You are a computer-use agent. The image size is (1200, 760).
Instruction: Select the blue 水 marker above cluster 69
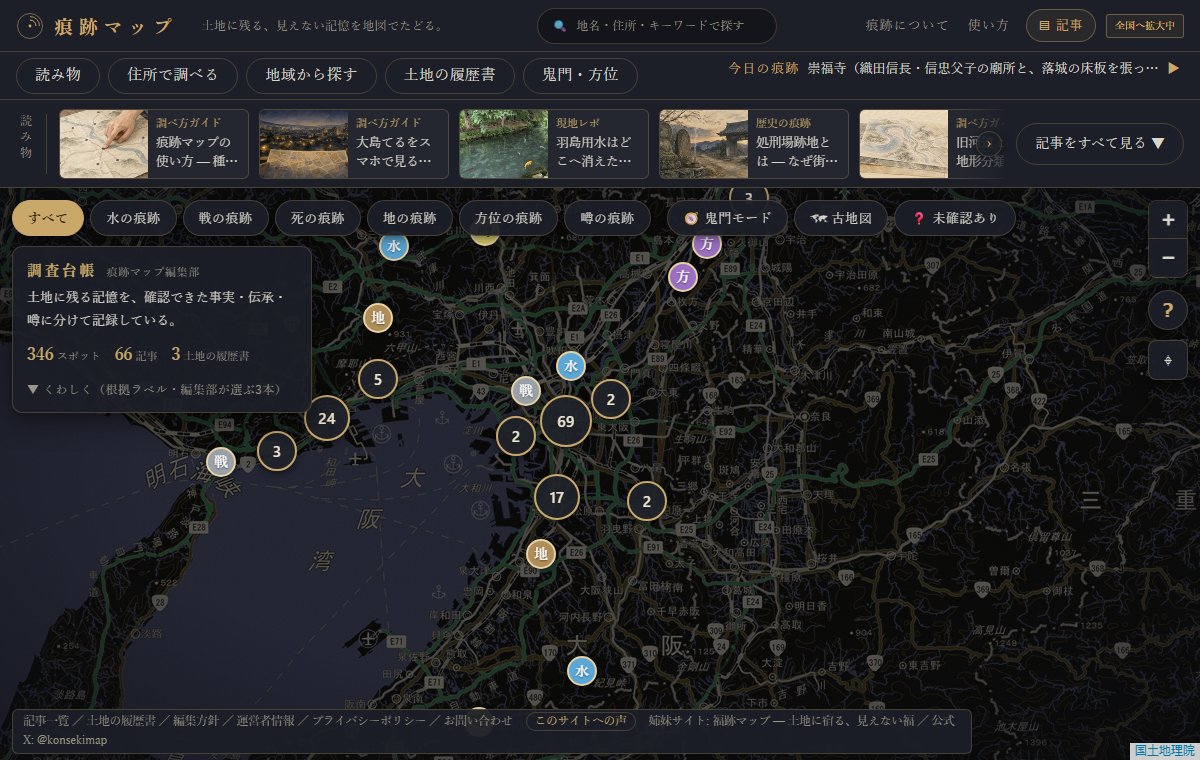[x=571, y=366]
